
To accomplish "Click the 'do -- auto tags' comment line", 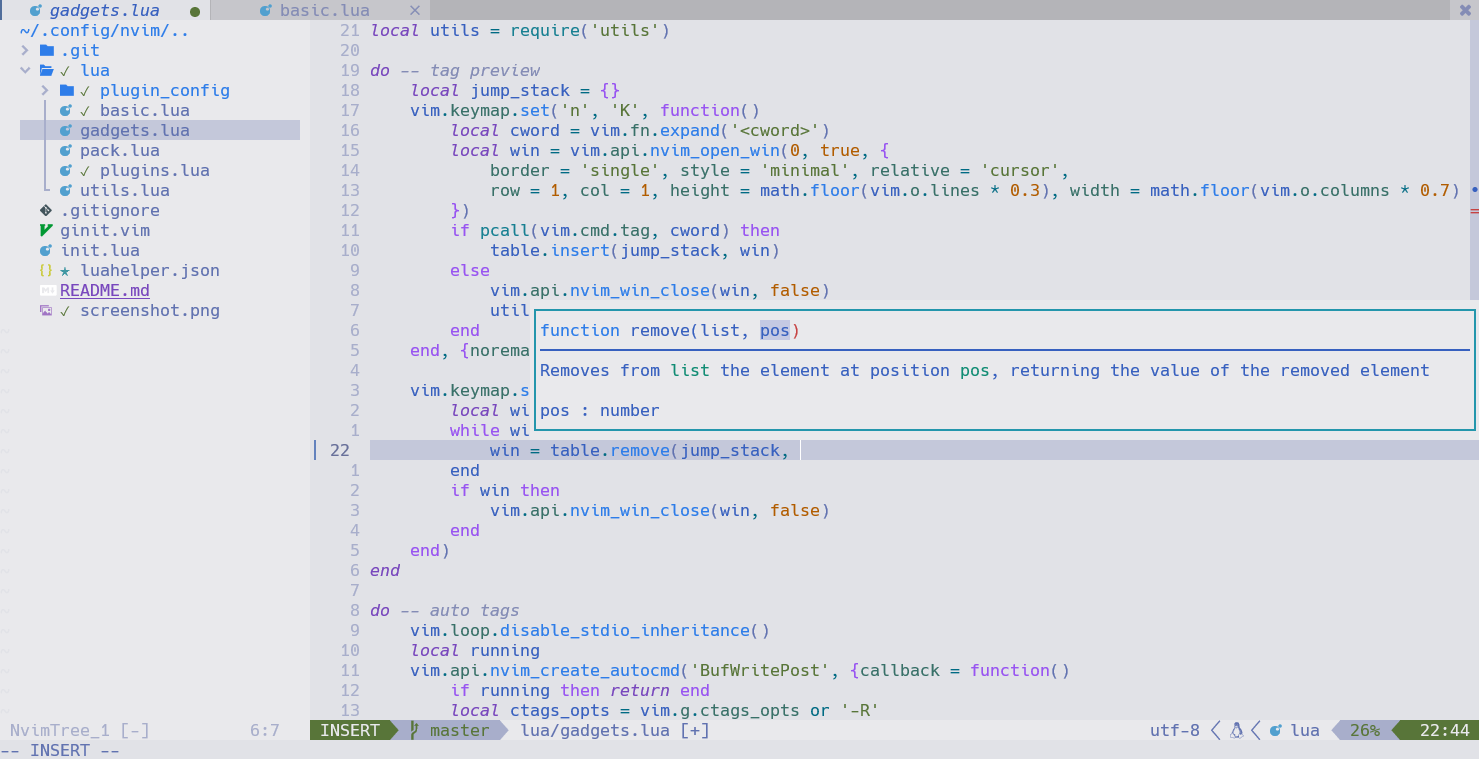I will (x=445, y=610).
